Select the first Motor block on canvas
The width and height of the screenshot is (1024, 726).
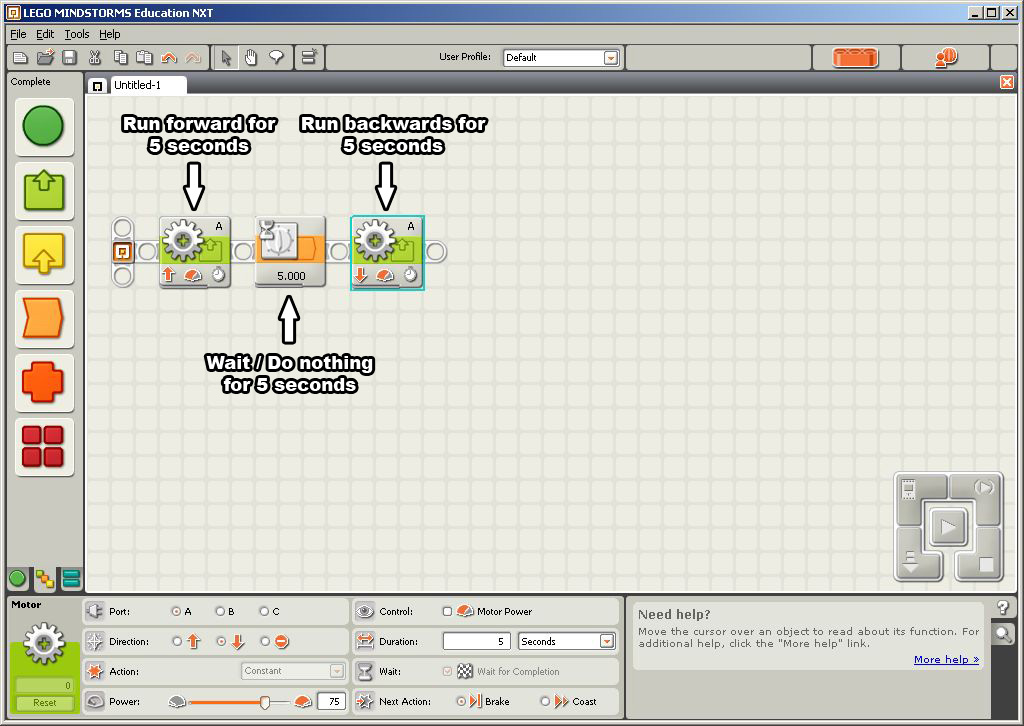tap(194, 252)
